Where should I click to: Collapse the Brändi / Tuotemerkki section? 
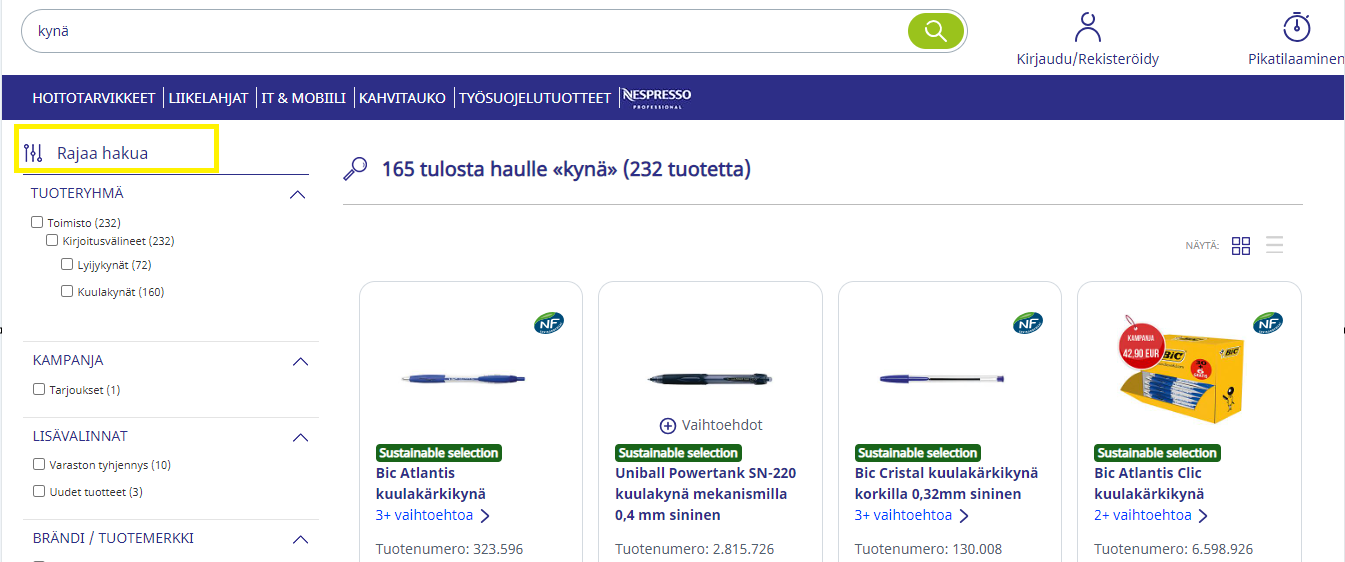pyautogui.click(x=300, y=539)
